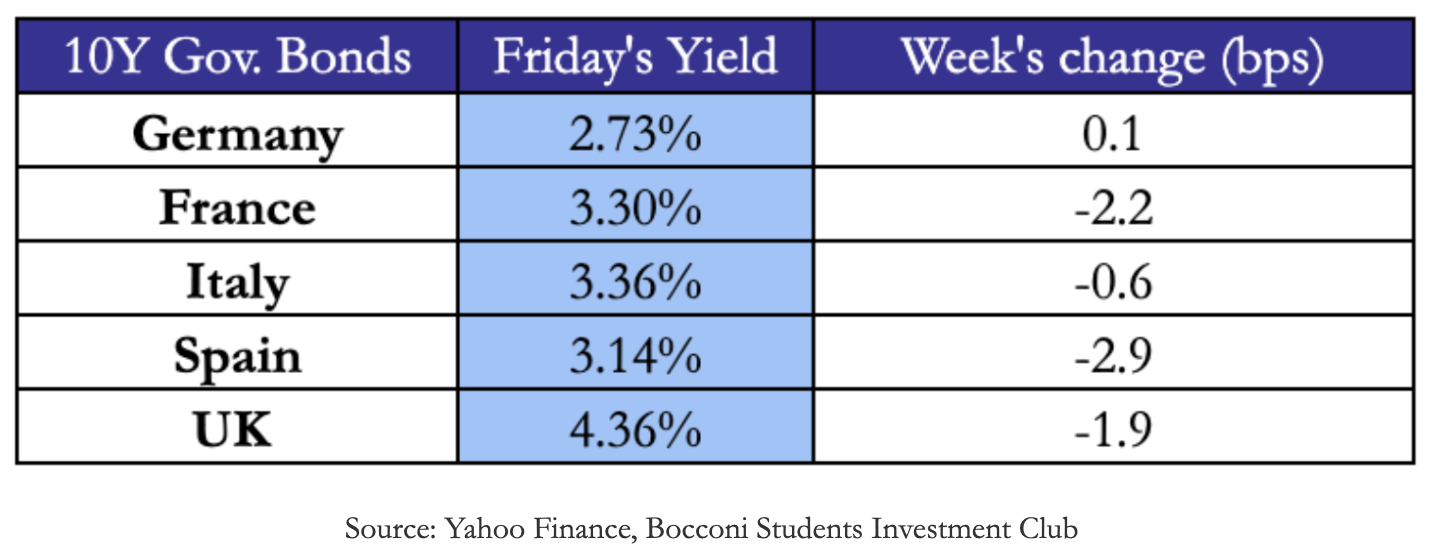Click the UK's -1.9 weekly change value
Viewport: 1444px width, 560px height.
(x=1112, y=430)
